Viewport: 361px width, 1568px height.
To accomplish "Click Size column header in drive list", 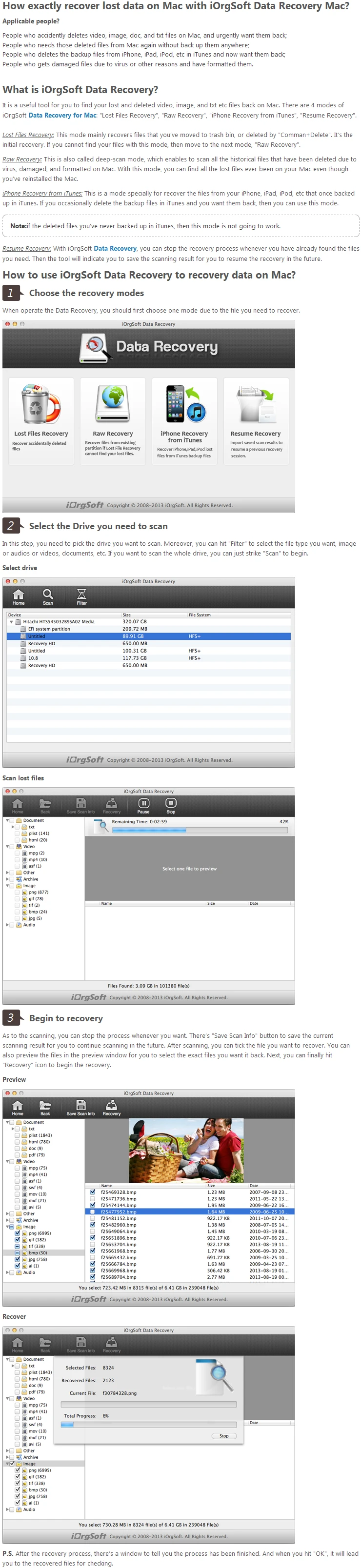I will [x=153, y=615].
